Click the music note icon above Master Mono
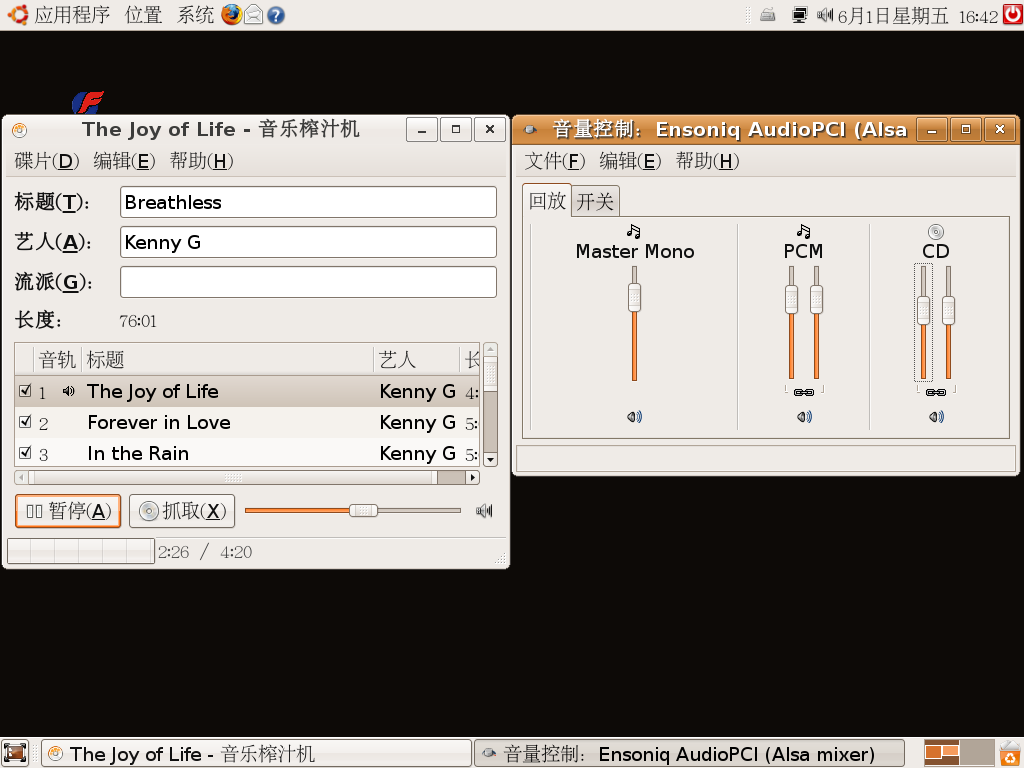 pos(633,231)
